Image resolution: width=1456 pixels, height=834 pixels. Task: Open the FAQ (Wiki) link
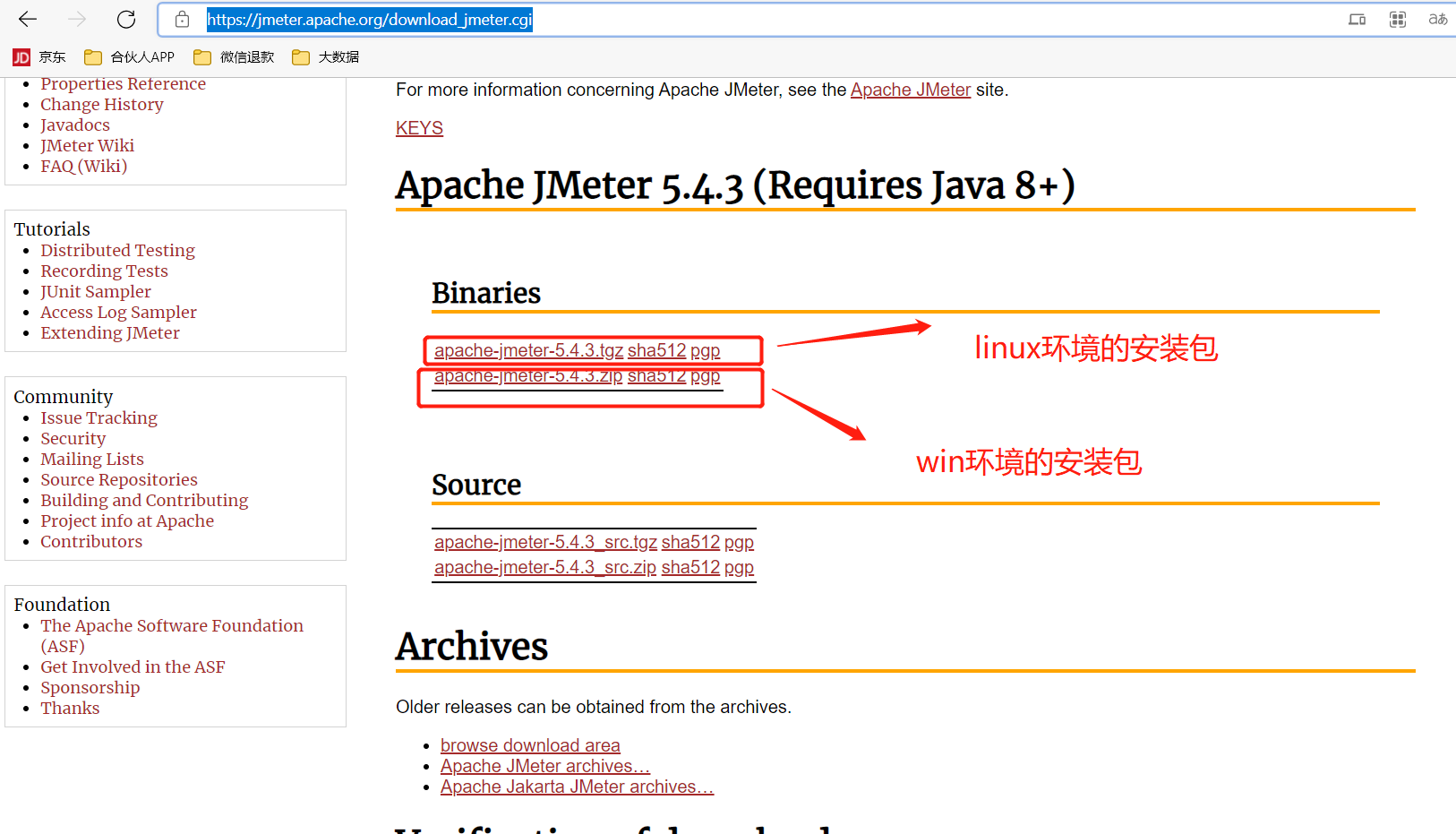click(83, 166)
